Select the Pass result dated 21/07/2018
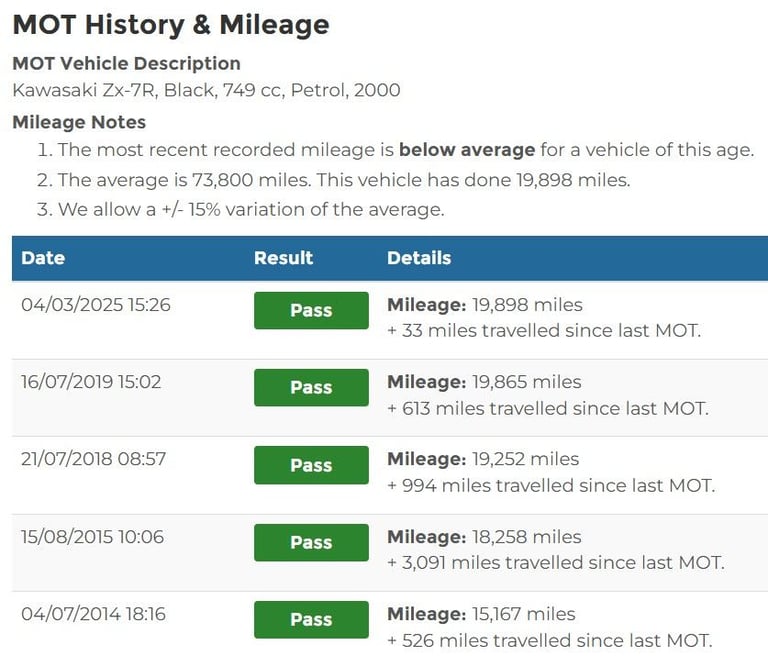 tap(311, 465)
